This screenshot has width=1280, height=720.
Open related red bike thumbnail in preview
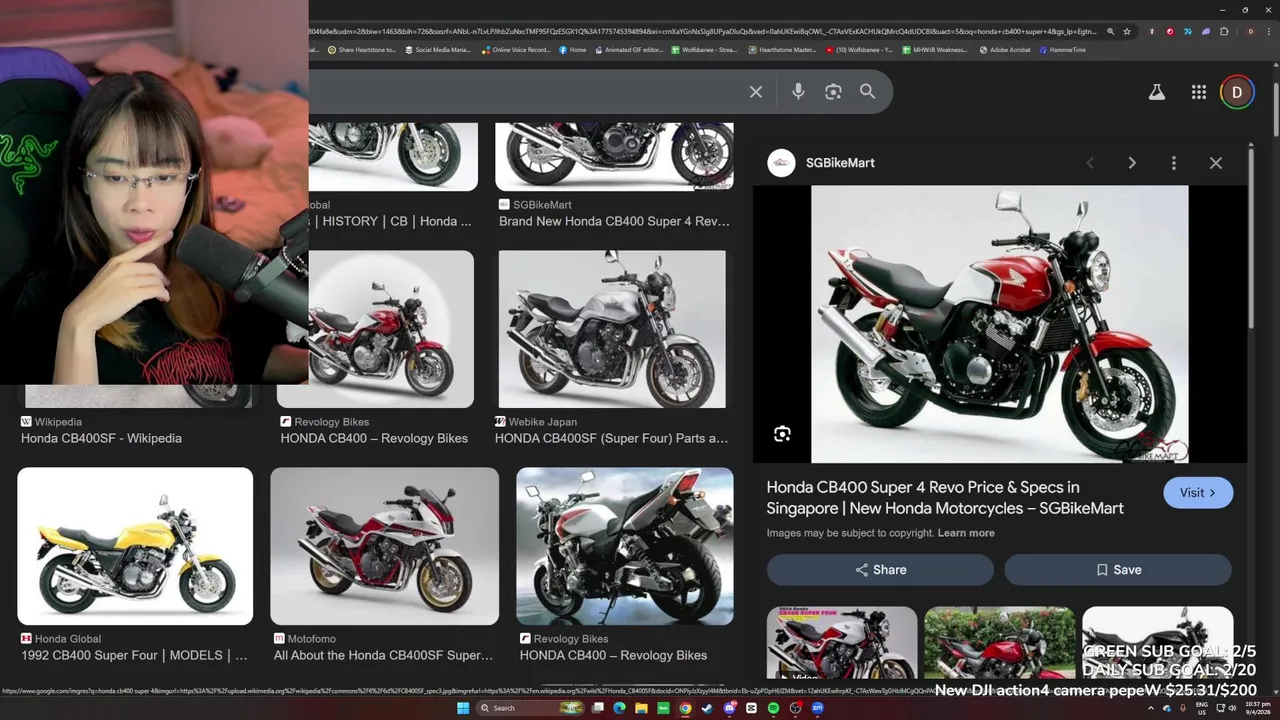tap(1000, 643)
